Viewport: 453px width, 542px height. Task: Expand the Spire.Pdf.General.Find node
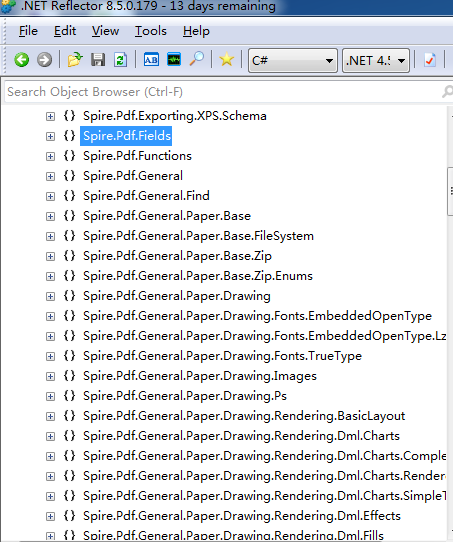tap(50, 196)
